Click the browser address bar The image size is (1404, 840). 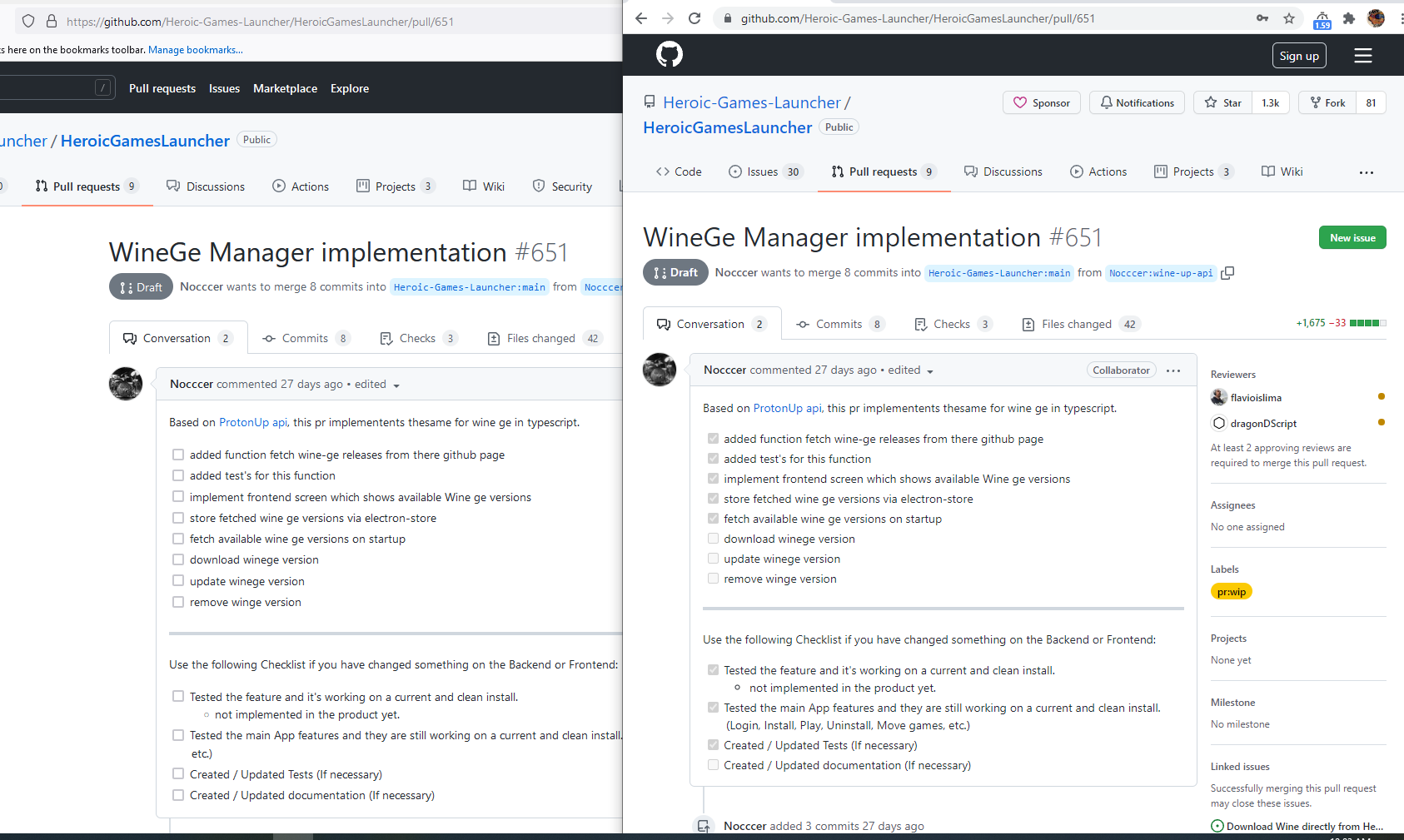coord(916,17)
